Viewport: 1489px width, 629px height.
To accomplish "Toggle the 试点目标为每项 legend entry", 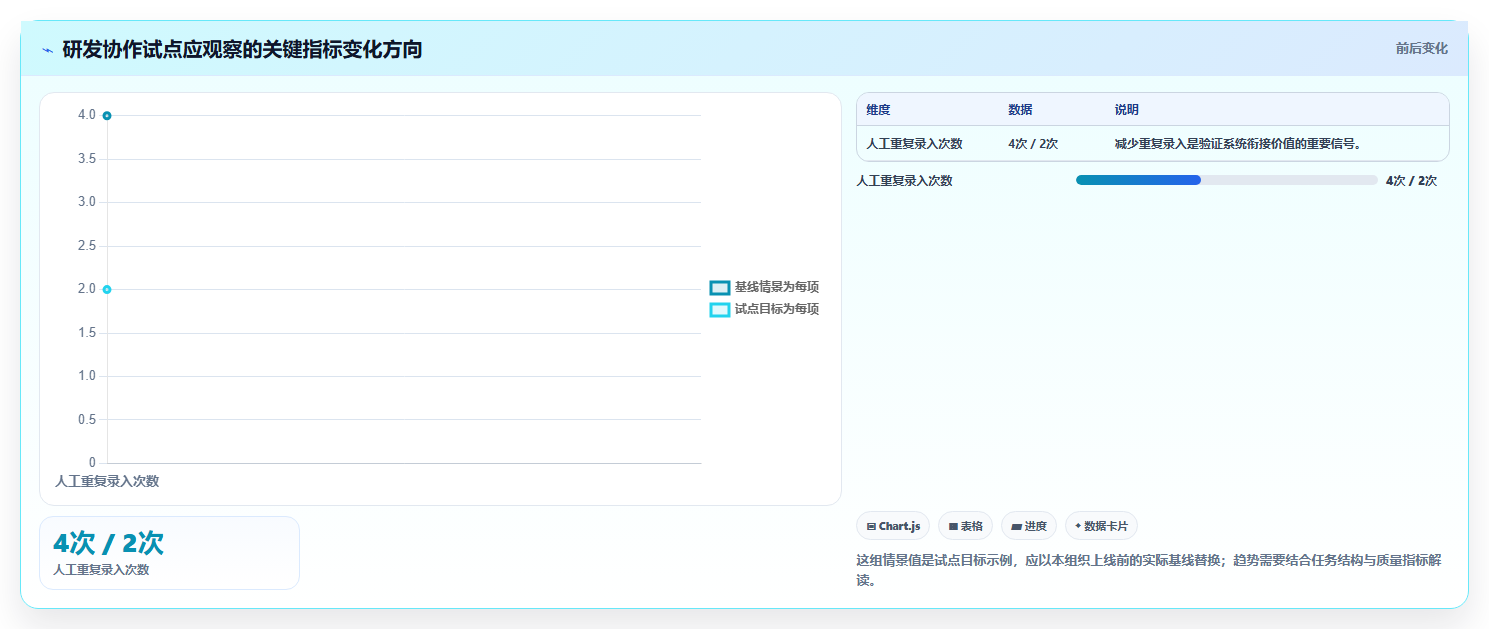I will click(x=764, y=309).
